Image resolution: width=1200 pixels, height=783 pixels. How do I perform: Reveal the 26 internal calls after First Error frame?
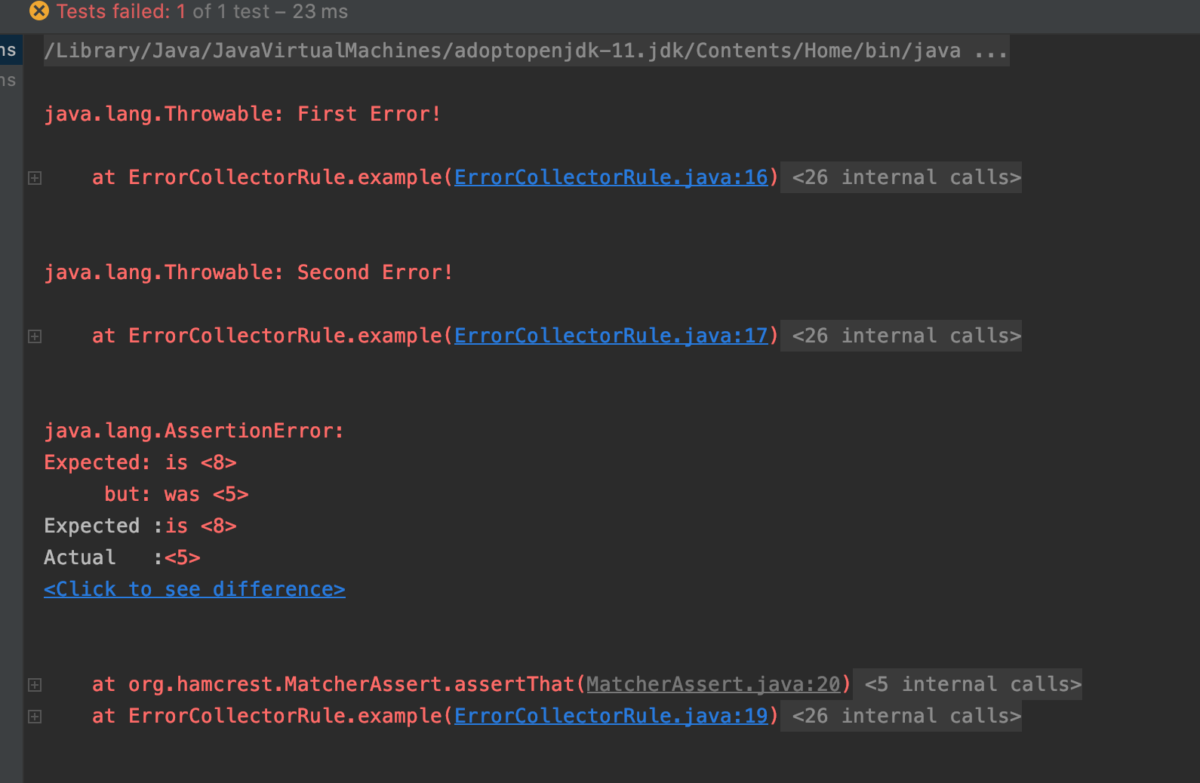click(900, 177)
